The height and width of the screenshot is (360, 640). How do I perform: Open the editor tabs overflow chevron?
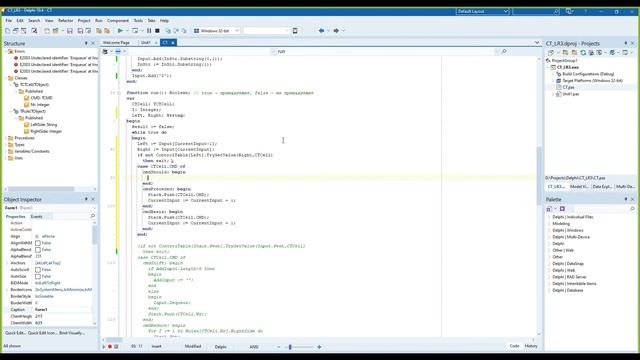(537, 42)
